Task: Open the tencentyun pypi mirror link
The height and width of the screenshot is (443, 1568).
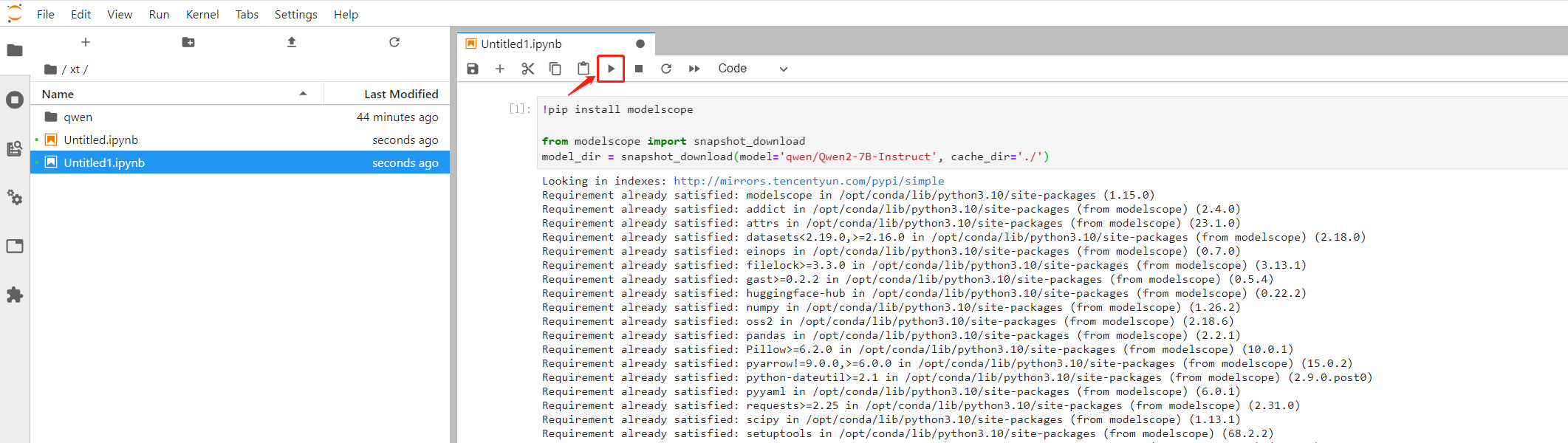Action: pos(809,181)
